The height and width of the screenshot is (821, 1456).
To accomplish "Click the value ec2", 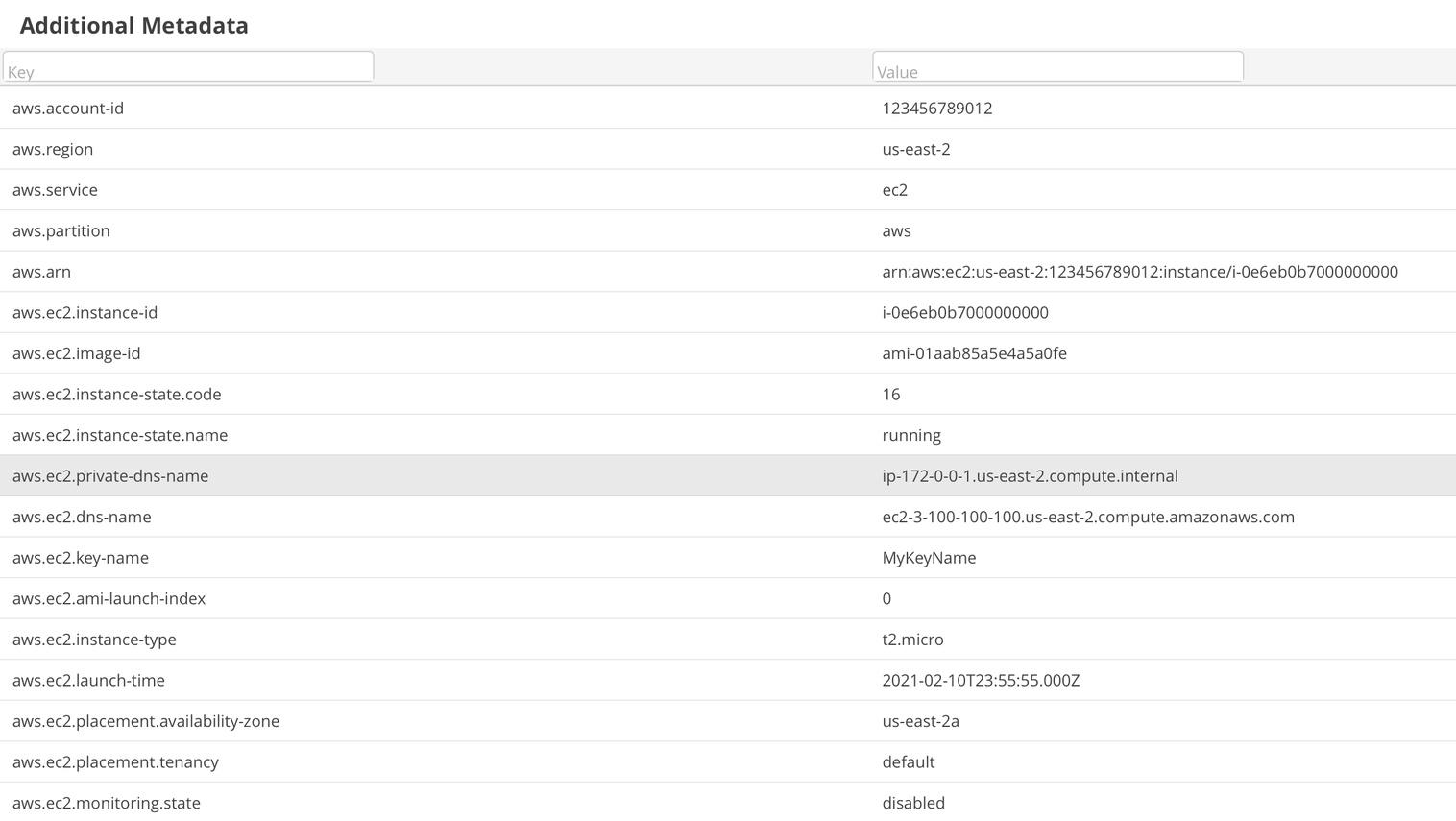I will pyautogui.click(x=895, y=190).
